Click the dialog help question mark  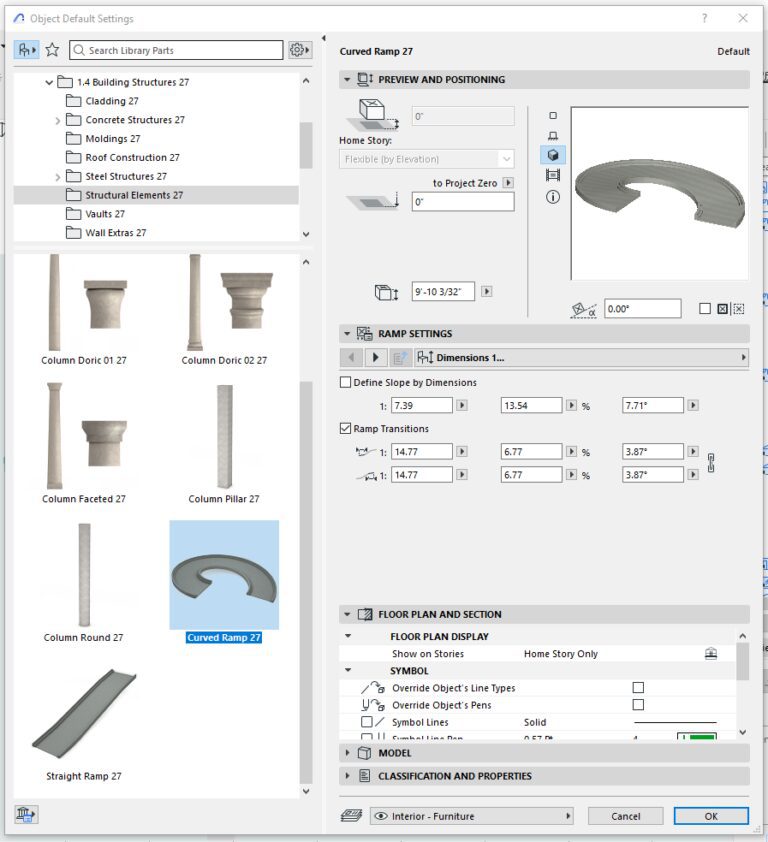(705, 18)
